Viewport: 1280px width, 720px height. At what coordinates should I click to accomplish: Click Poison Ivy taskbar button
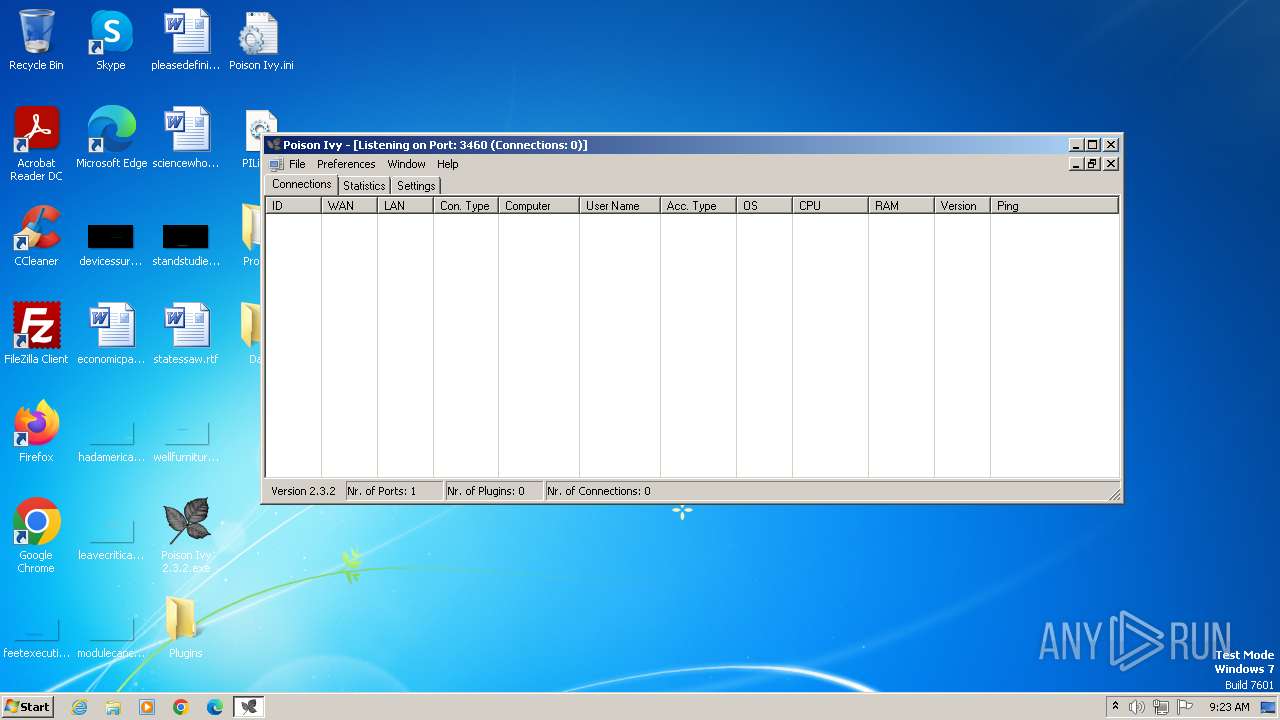249,707
